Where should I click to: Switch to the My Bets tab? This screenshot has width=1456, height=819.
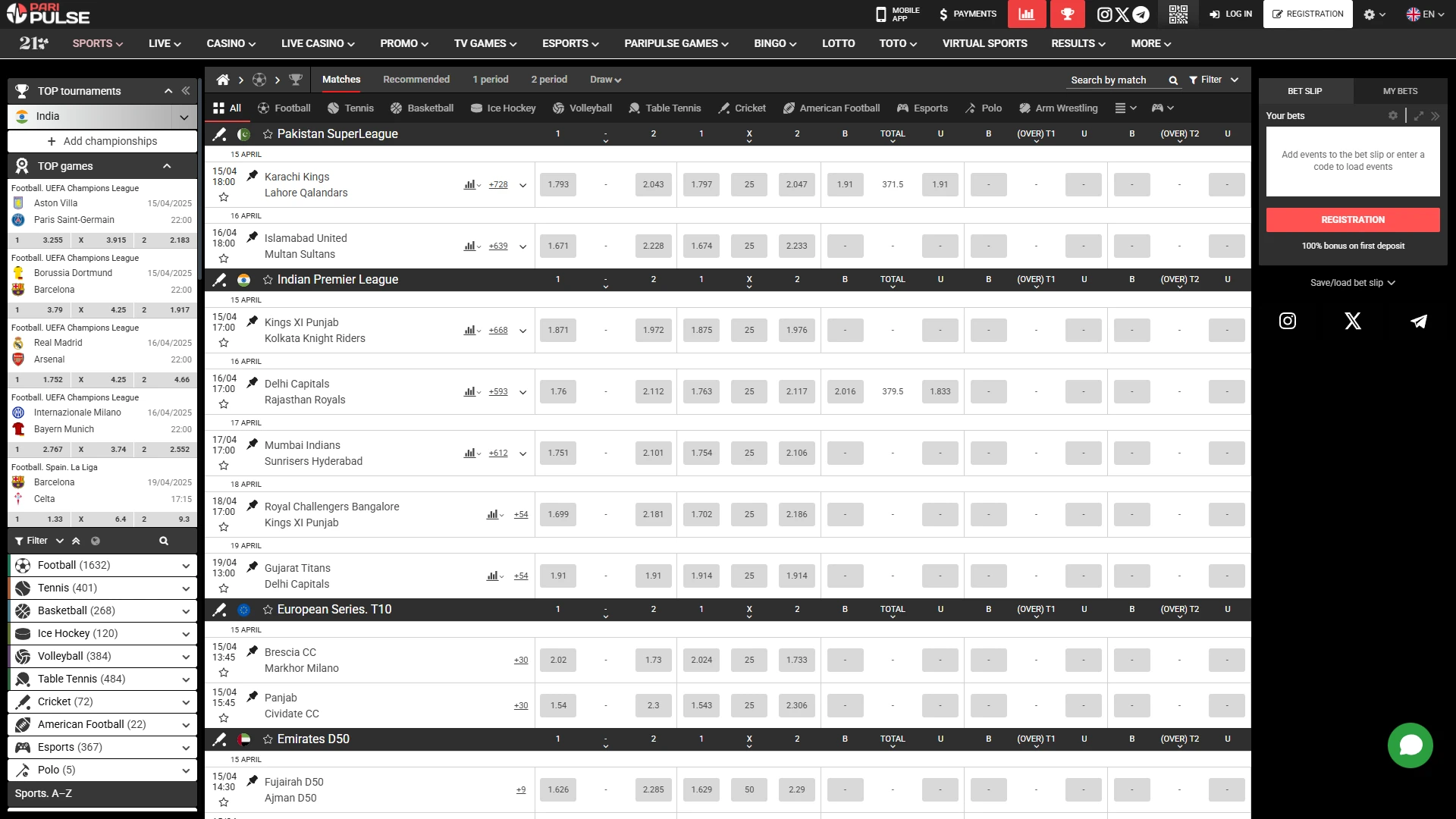tap(1399, 90)
